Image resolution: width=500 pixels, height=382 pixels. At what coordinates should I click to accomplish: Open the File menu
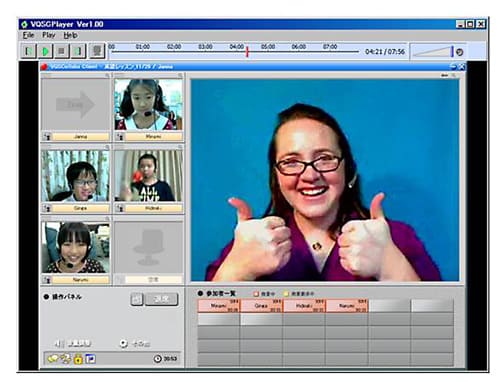[x=28, y=35]
